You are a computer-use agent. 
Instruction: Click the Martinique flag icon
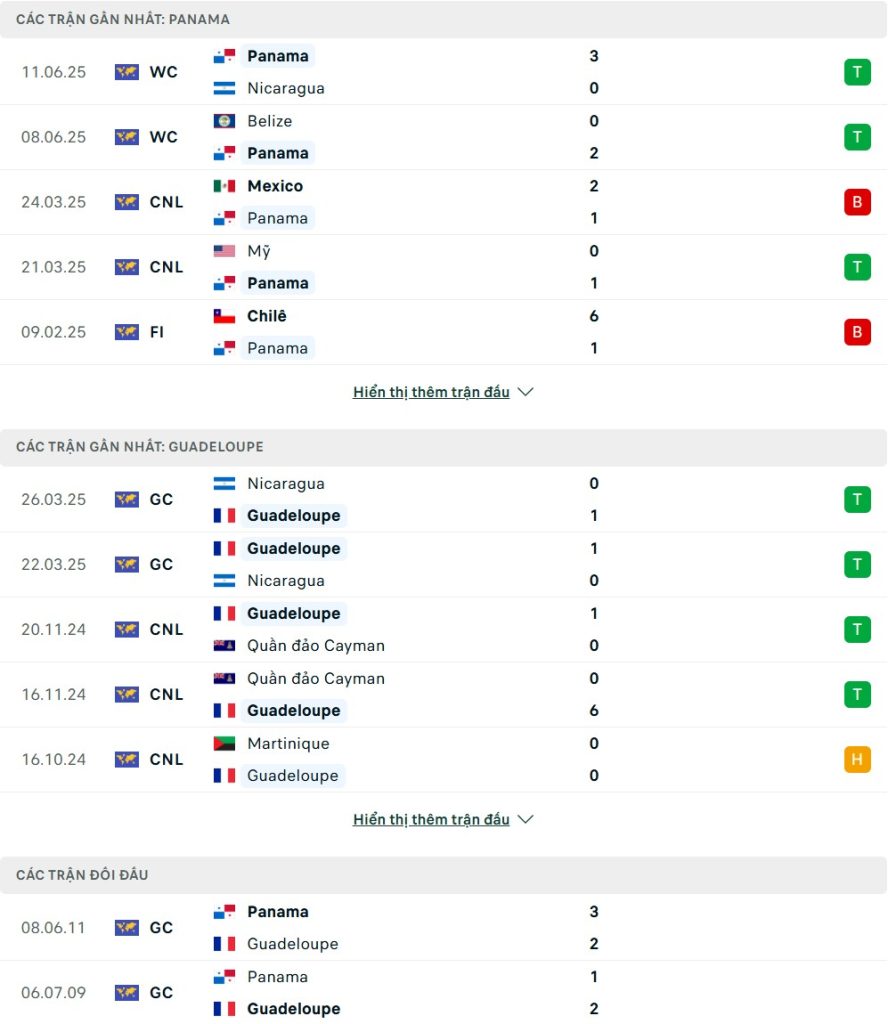224,743
